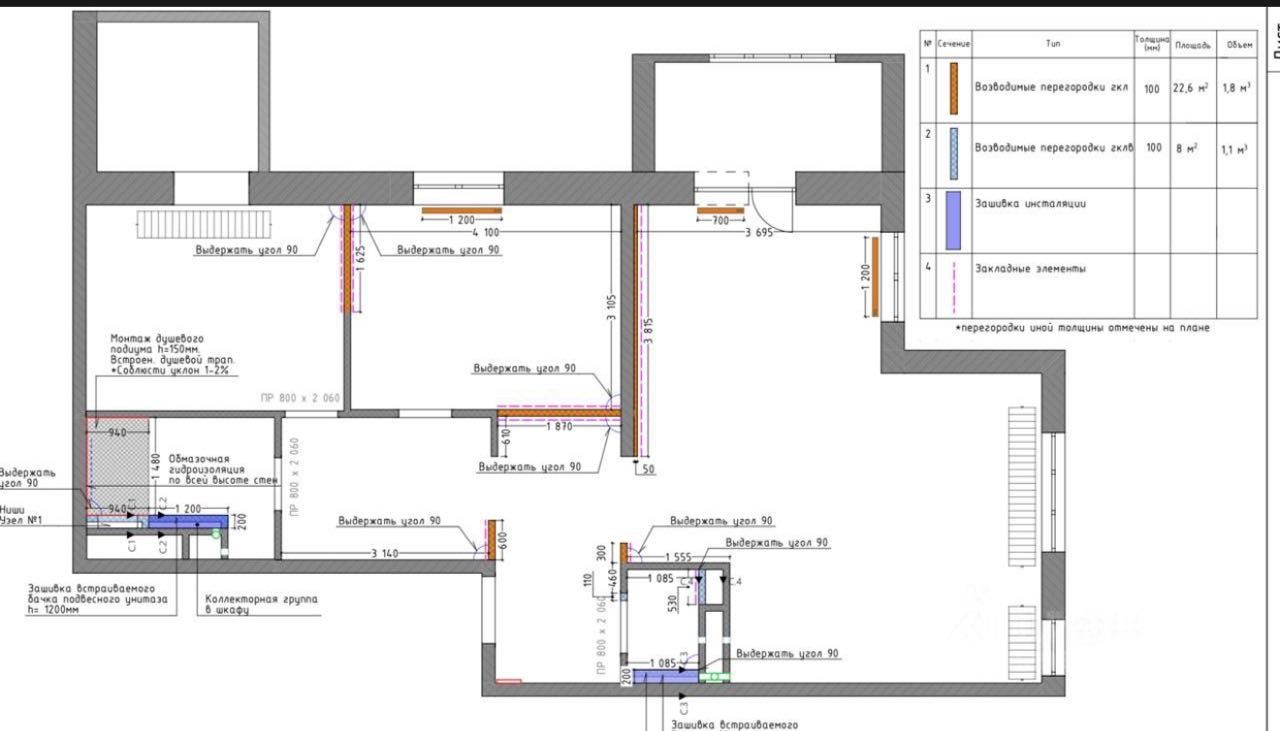Click the solid blue swatch in legend row 3

pyautogui.click(x=954, y=220)
